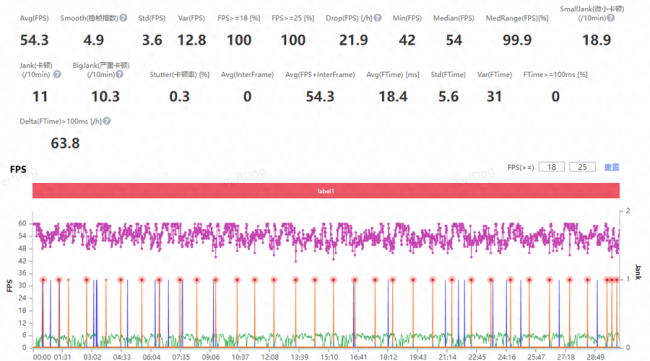Select the Min(FPS) label

point(407,18)
